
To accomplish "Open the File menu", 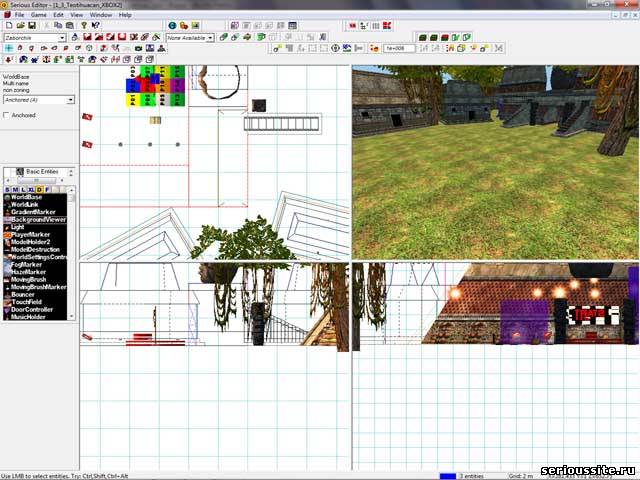I will pyautogui.click(x=19, y=15).
